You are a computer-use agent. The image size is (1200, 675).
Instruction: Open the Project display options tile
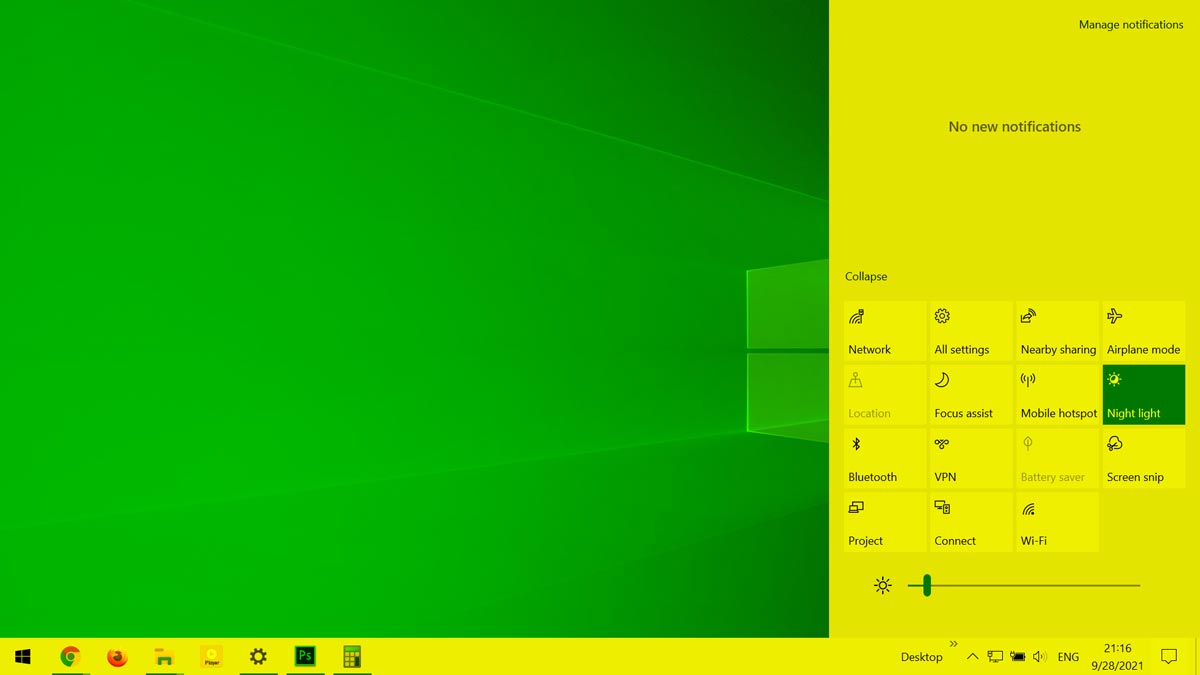pos(885,522)
